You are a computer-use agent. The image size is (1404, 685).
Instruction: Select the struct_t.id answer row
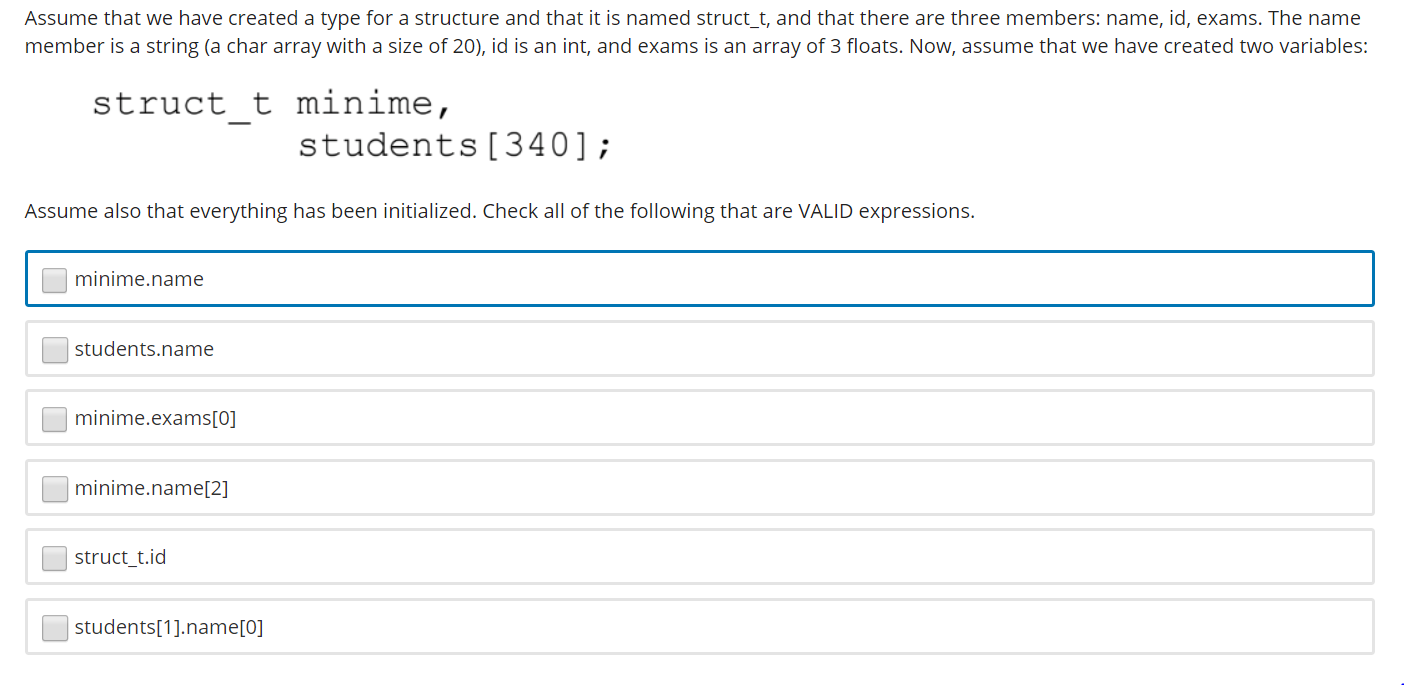click(x=700, y=557)
